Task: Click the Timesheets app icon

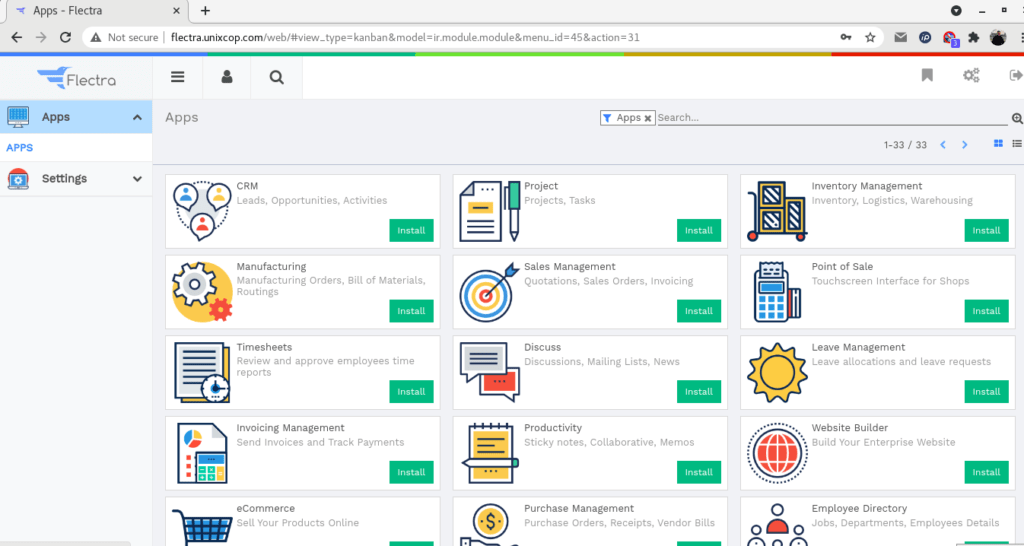Action: [x=202, y=372]
